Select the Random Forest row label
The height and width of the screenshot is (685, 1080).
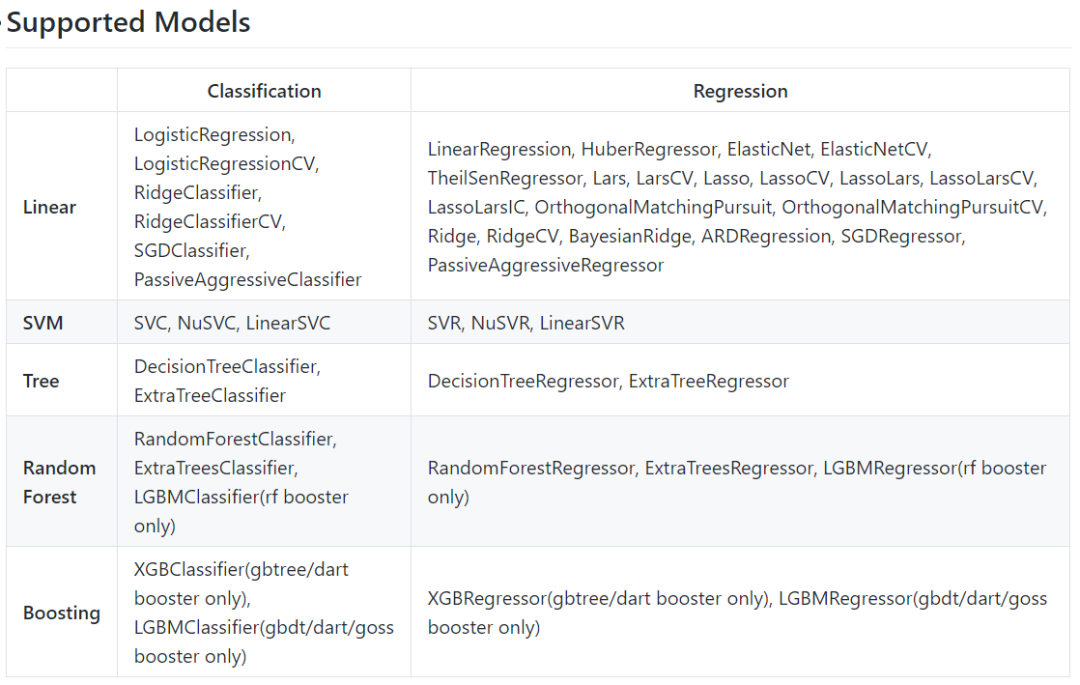60,482
